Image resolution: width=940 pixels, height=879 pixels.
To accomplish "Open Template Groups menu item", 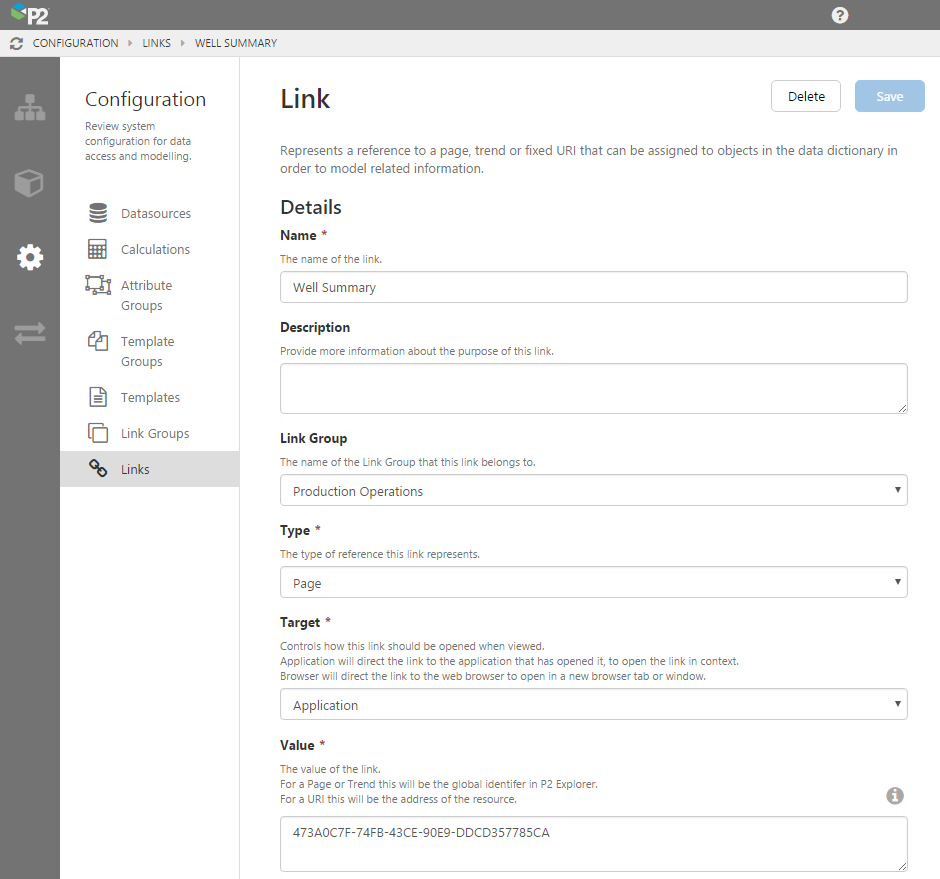I will [x=147, y=351].
